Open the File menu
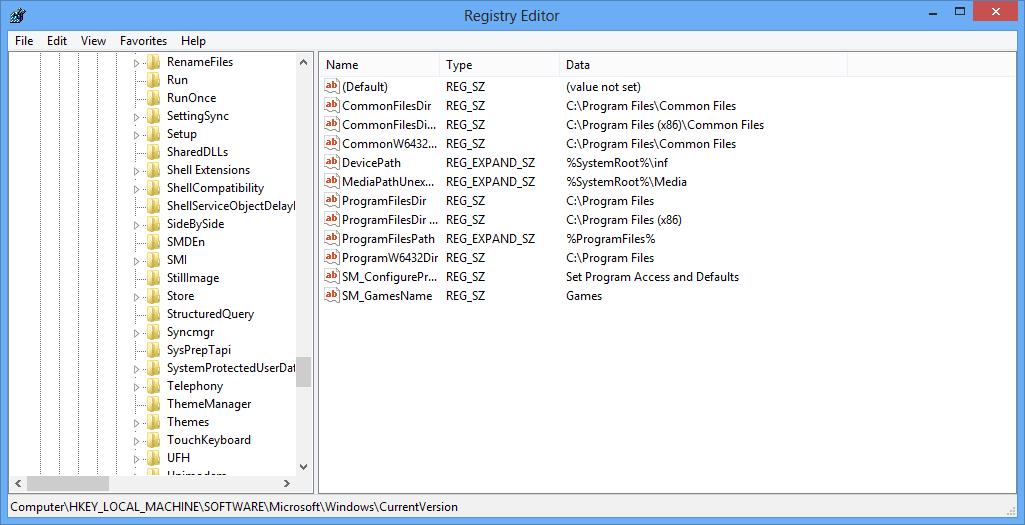 [24, 41]
